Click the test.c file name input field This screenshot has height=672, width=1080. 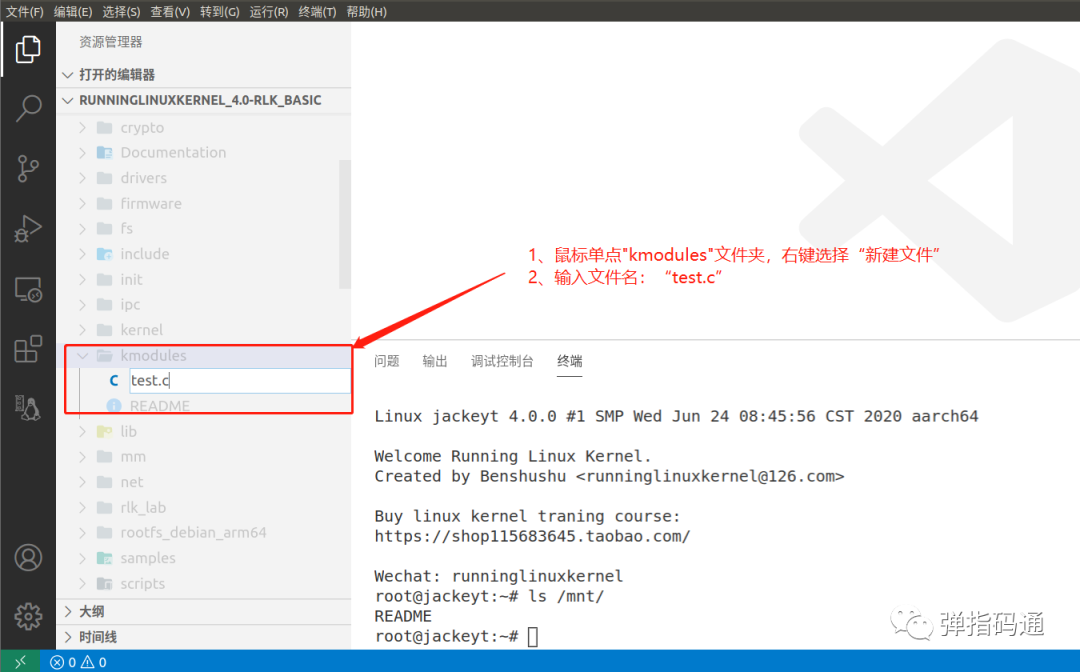pyautogui.click(x=240, y=381)
